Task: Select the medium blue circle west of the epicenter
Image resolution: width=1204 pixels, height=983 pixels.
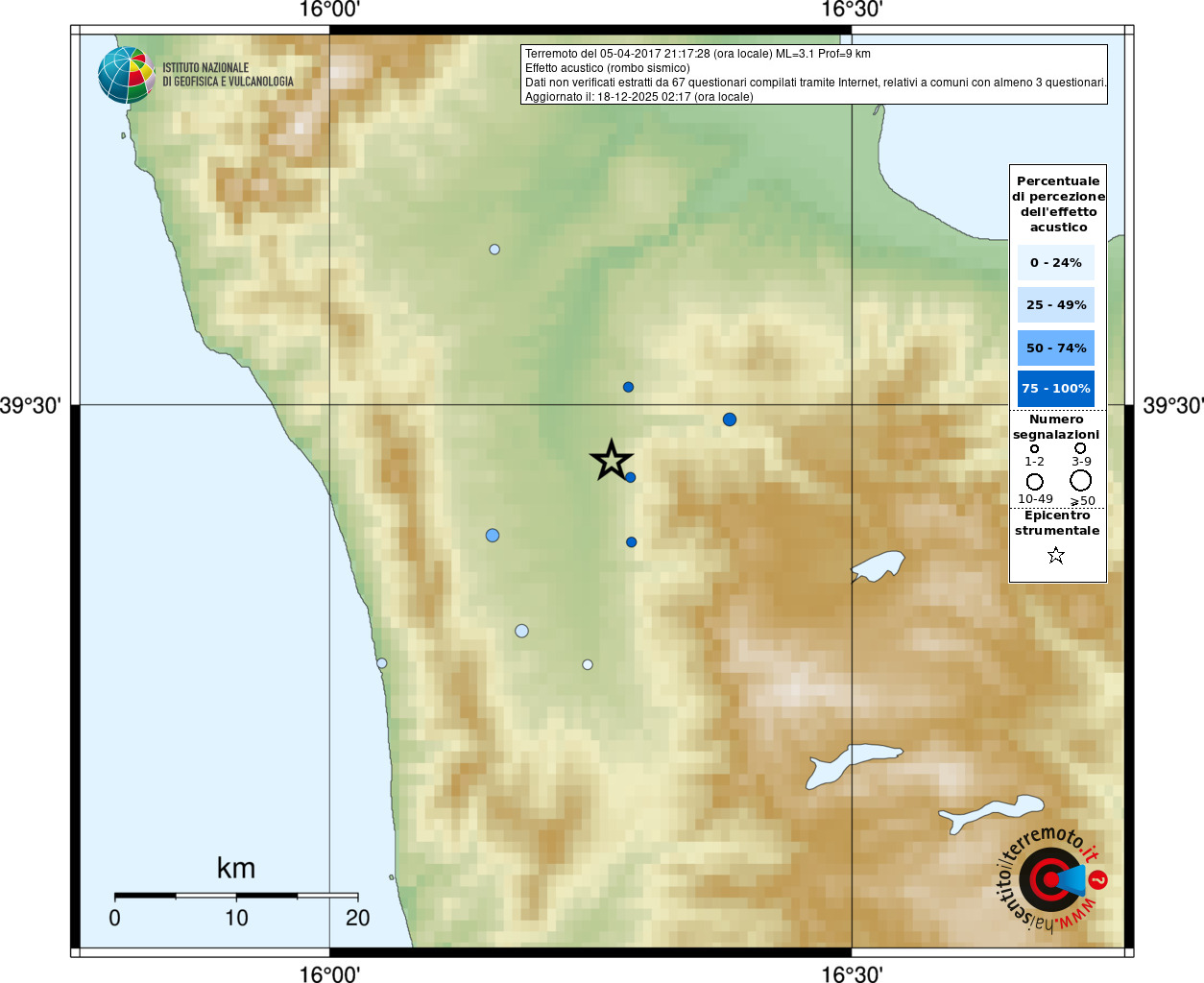Action: pyautogui.click(x=493, y=536)
